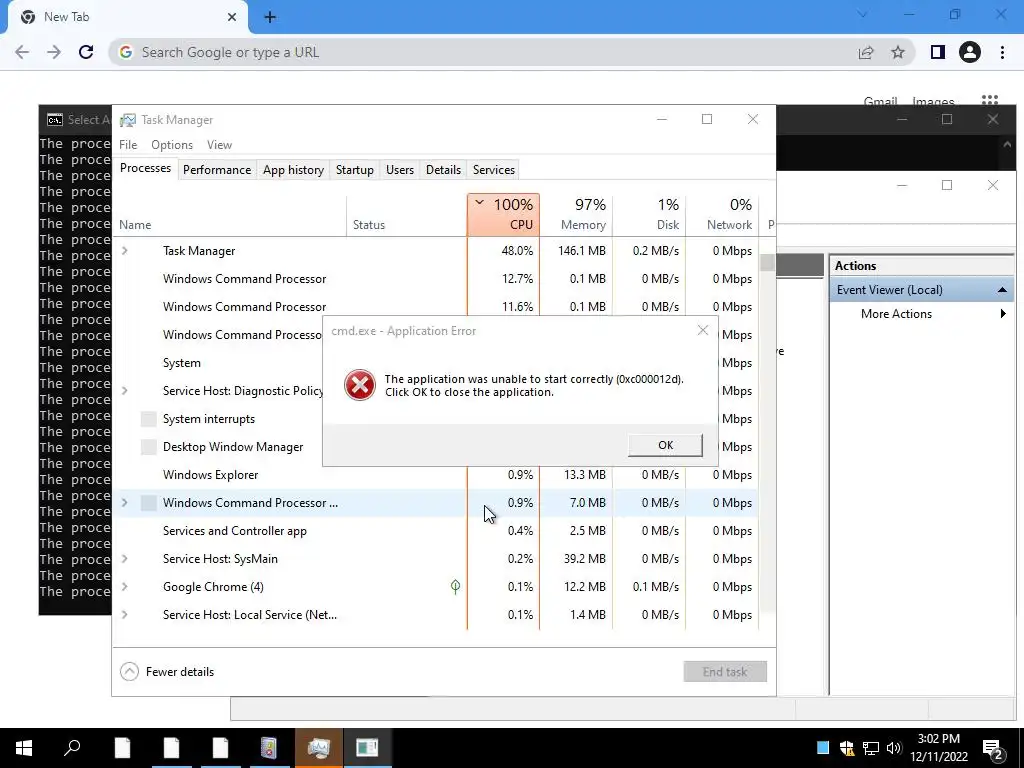Switch to the App history tab
This screenshot has width=1024, height=768.
[x=293, y=170]
